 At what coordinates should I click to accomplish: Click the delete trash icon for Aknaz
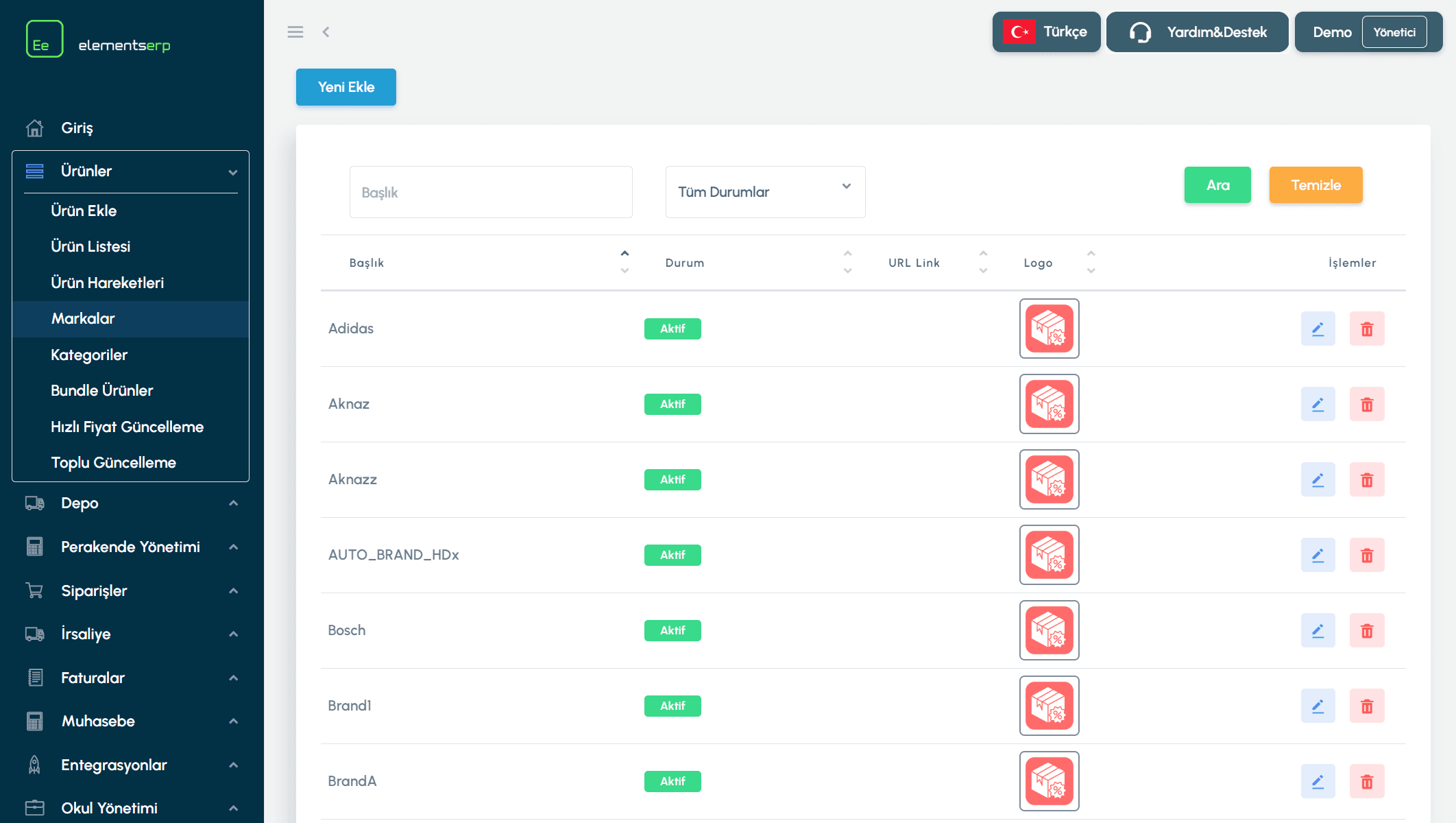tap(1367, 405)
